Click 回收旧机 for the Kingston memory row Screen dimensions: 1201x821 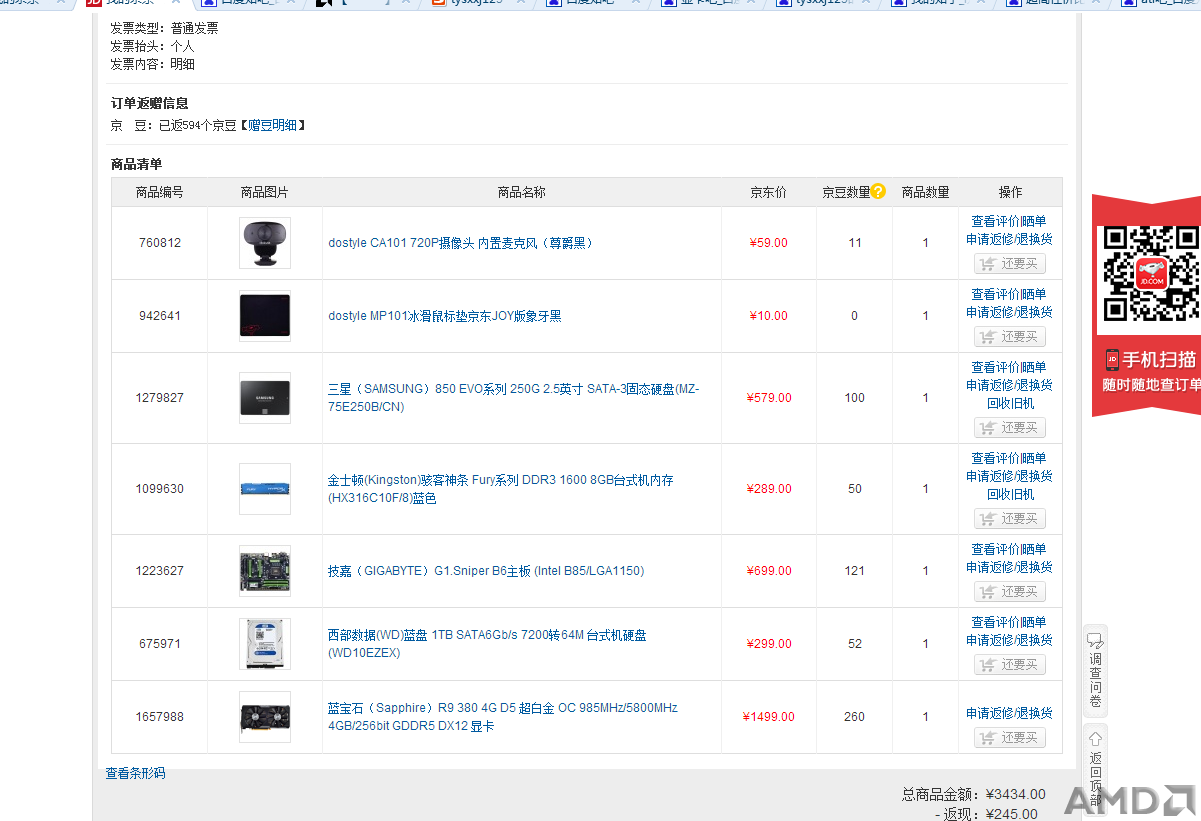[1010, 495]
